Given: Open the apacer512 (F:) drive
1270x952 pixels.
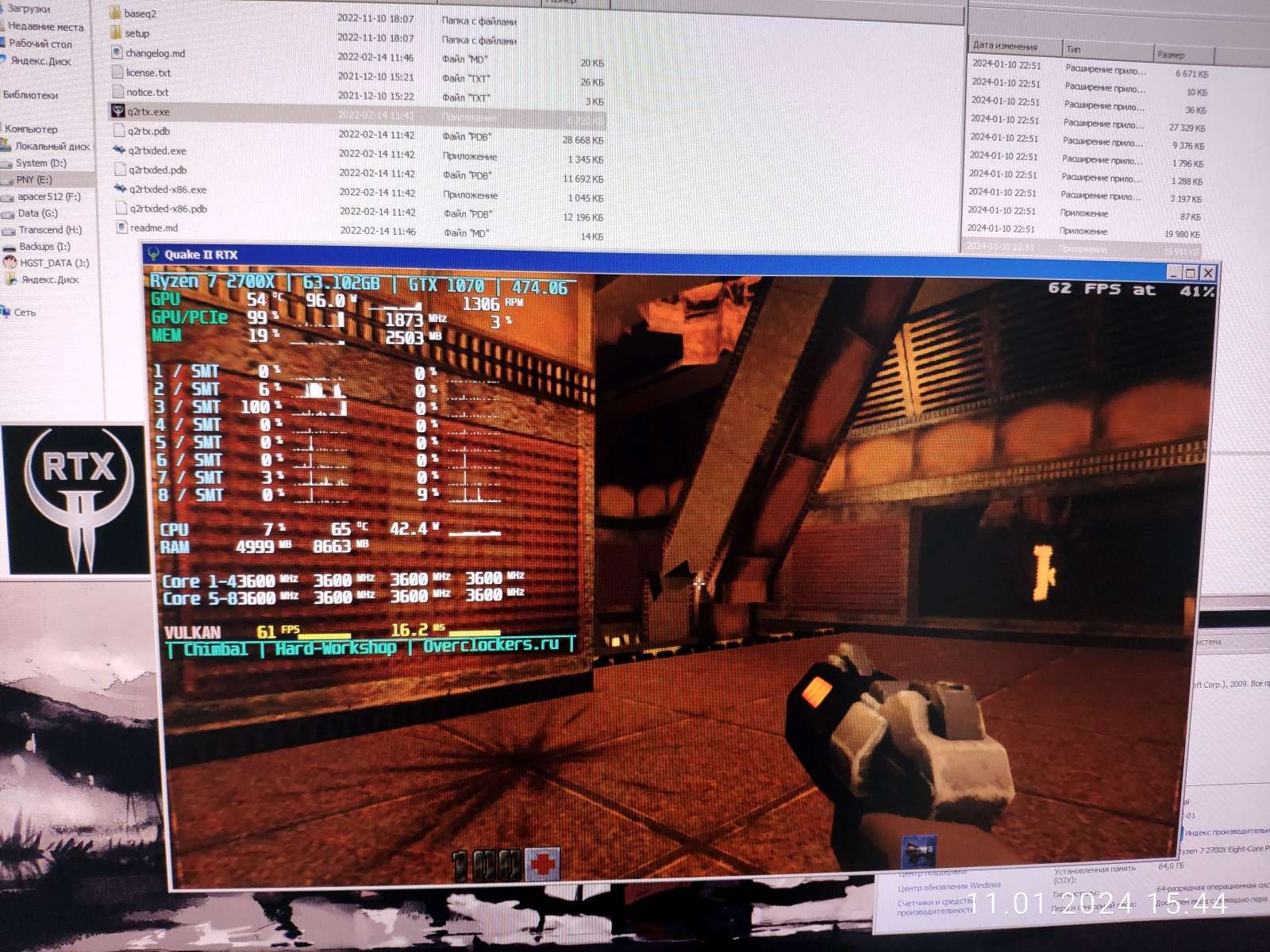Looking at the screenshot, I should point(49,196).
